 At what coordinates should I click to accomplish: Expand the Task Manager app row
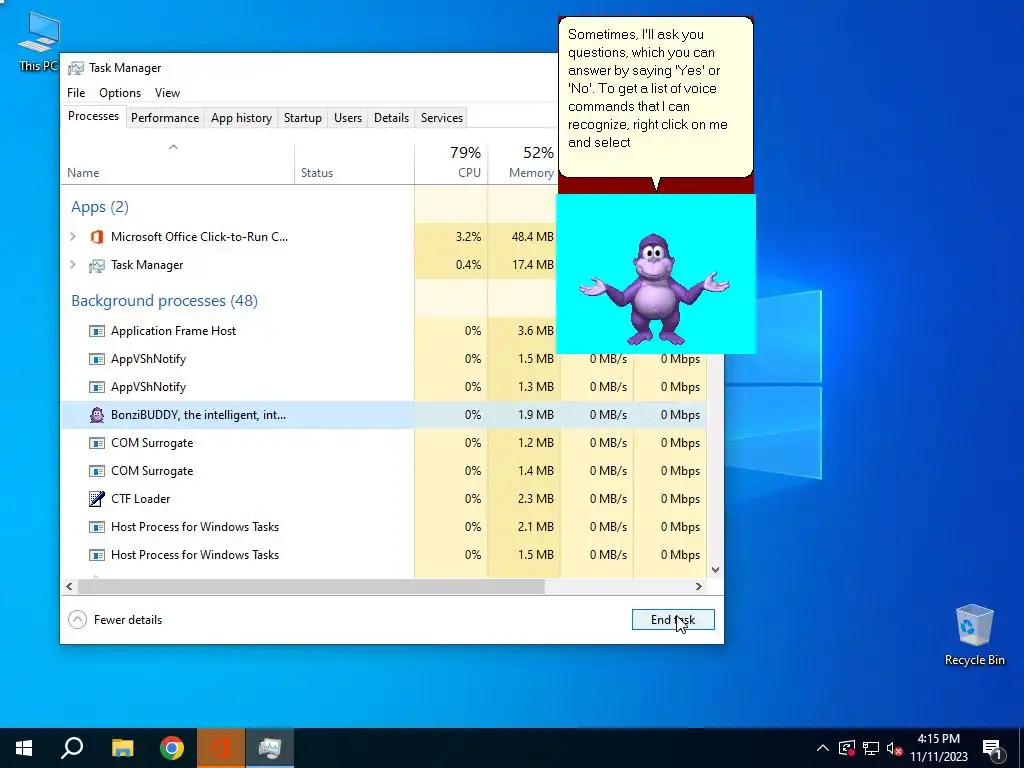(72, 265)
